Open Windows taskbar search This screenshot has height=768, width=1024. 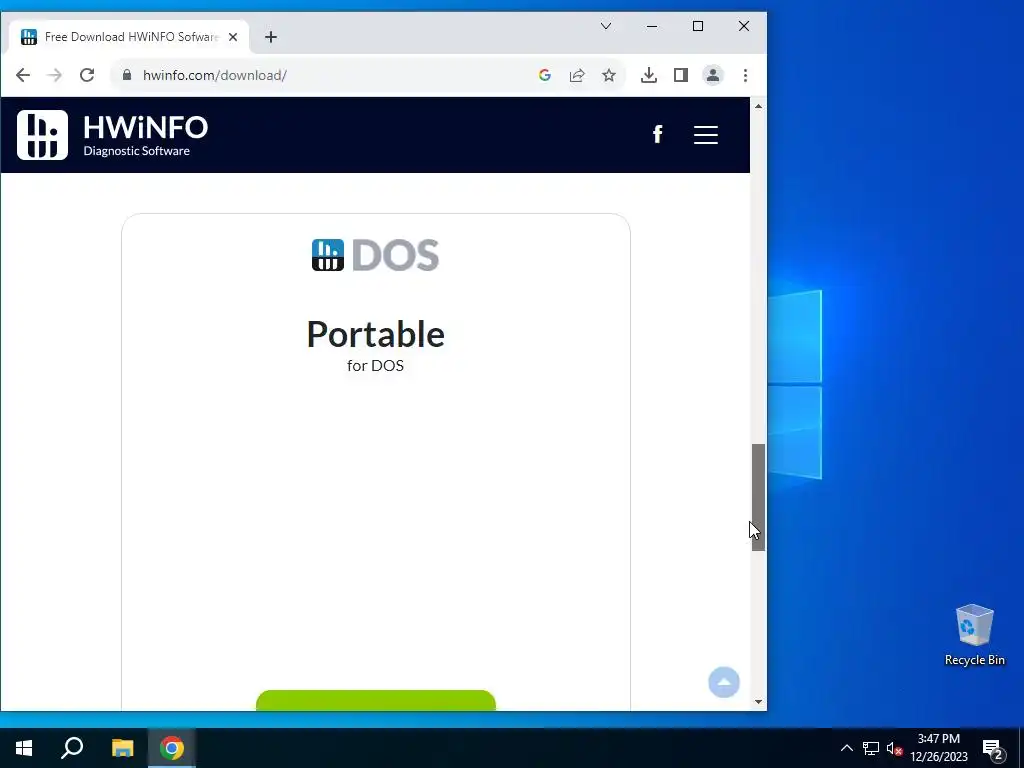[72, 748]
